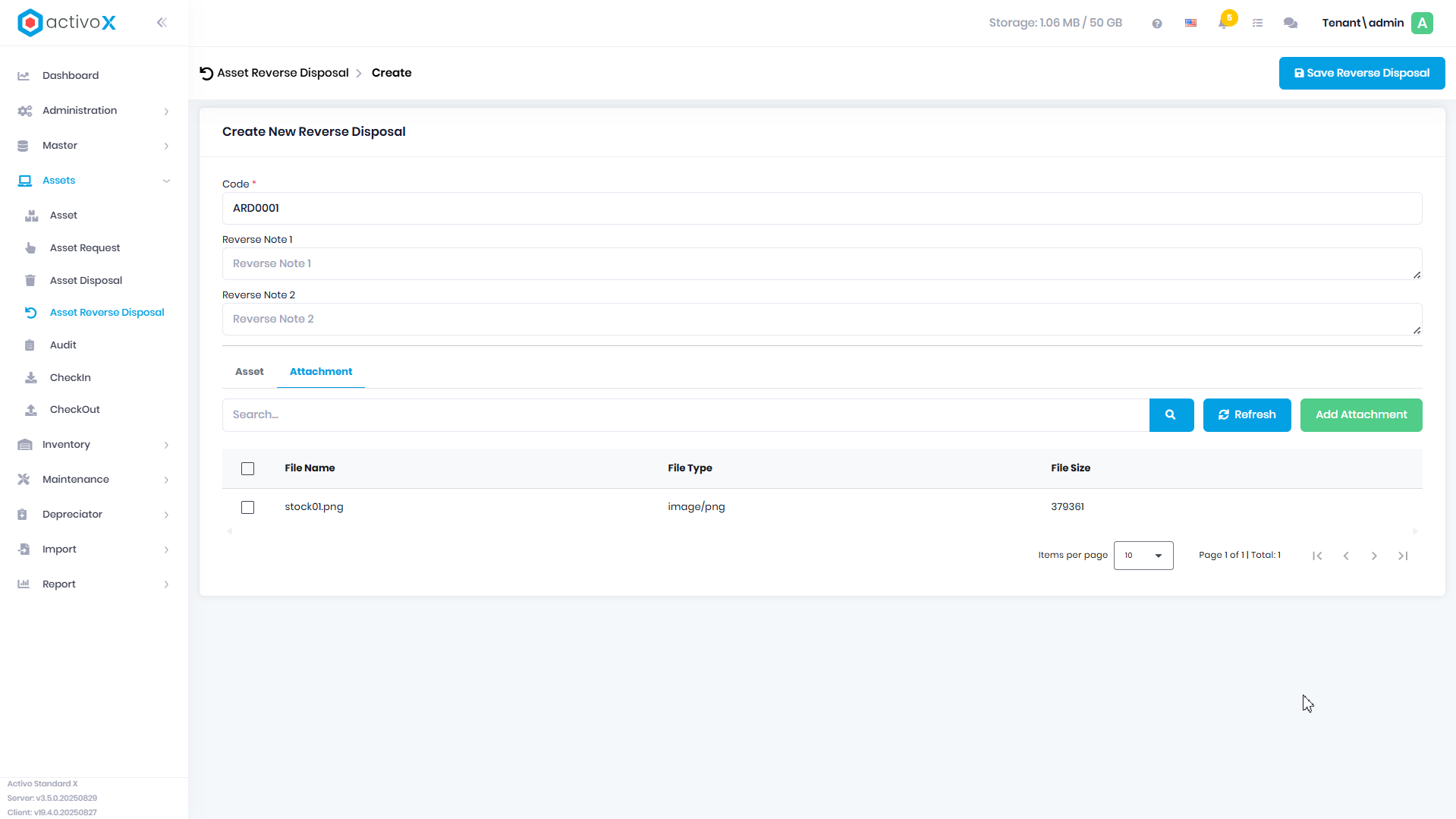Viewport: 1456px width, 819px height.
Task: Open Audit menu item
Action: pos(63,345)
